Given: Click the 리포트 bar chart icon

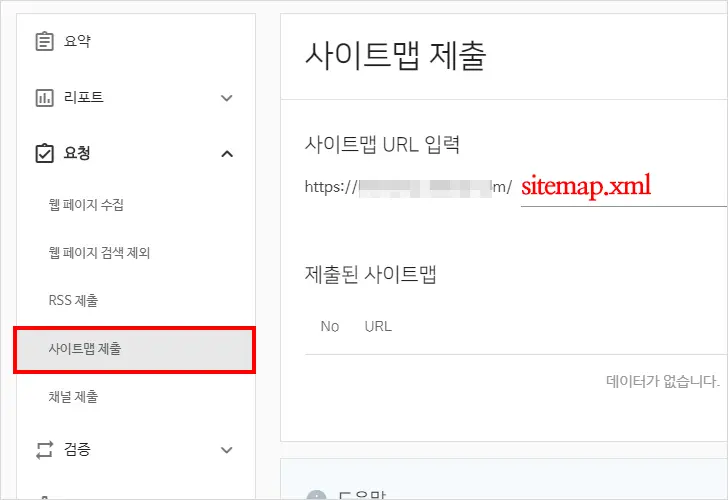Looking at the screenshot, I should point(45,97).
